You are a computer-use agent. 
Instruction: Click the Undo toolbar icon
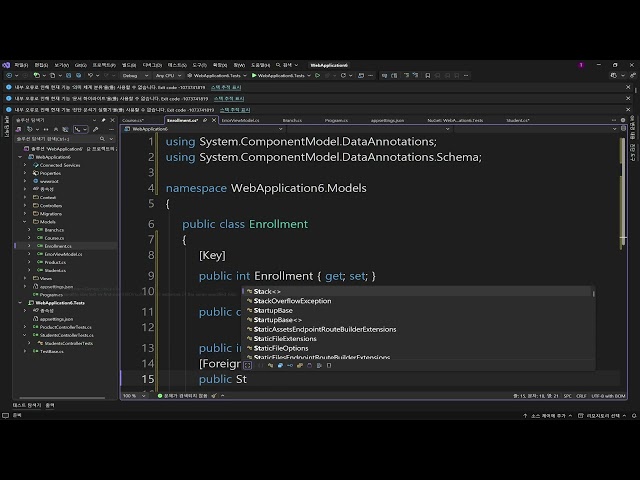(91, 76)
